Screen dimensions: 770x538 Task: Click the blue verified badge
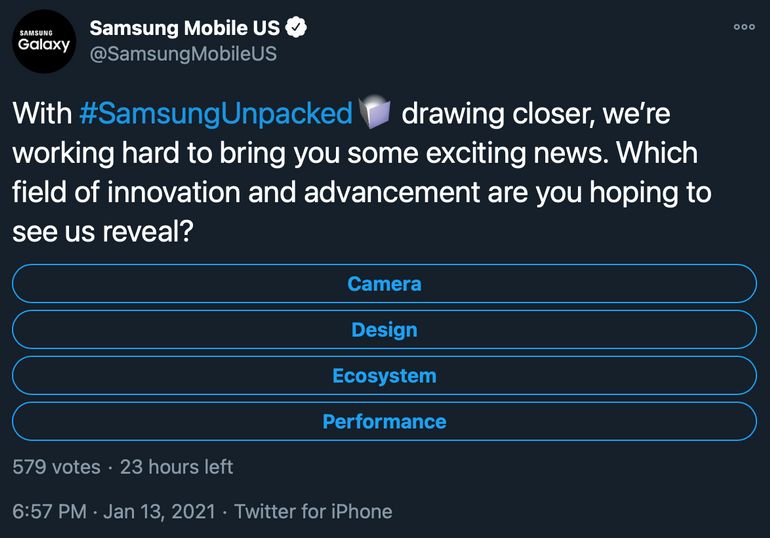(x=296, y=28)
